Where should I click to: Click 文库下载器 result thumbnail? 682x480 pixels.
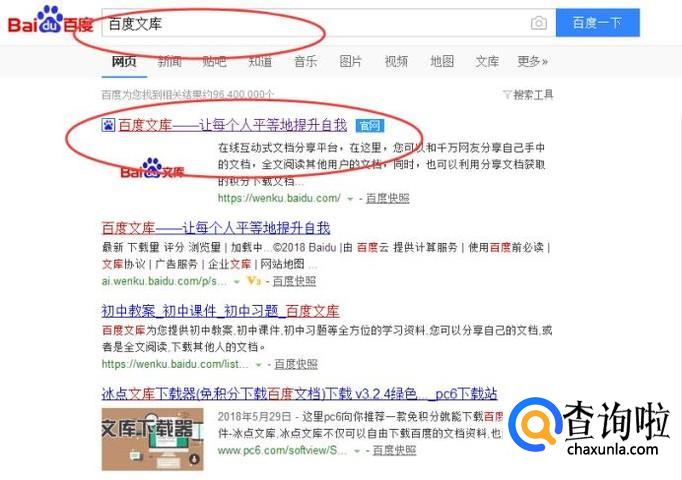[152, 439]
